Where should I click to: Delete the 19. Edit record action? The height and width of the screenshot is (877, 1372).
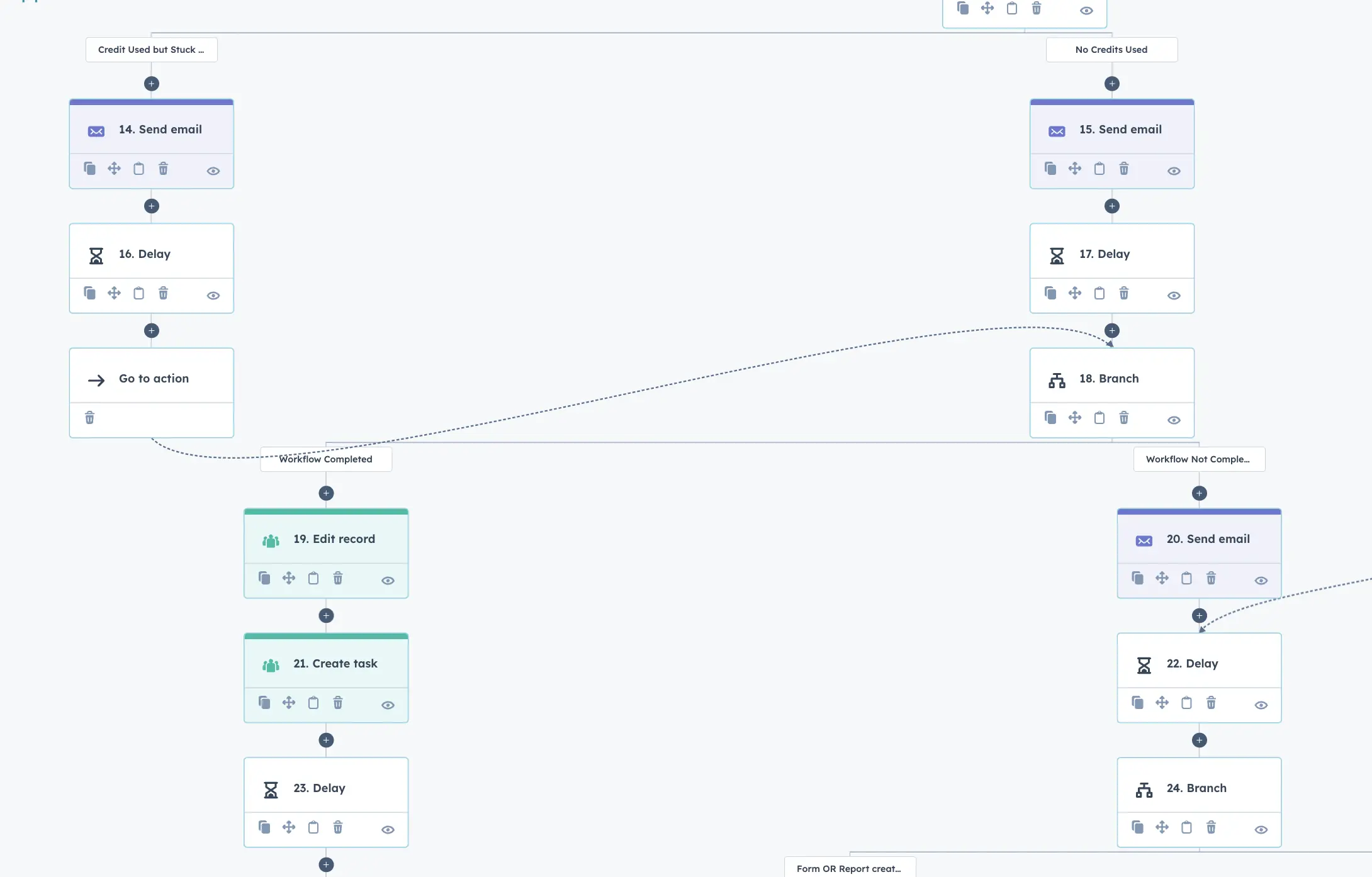[338, 578]
